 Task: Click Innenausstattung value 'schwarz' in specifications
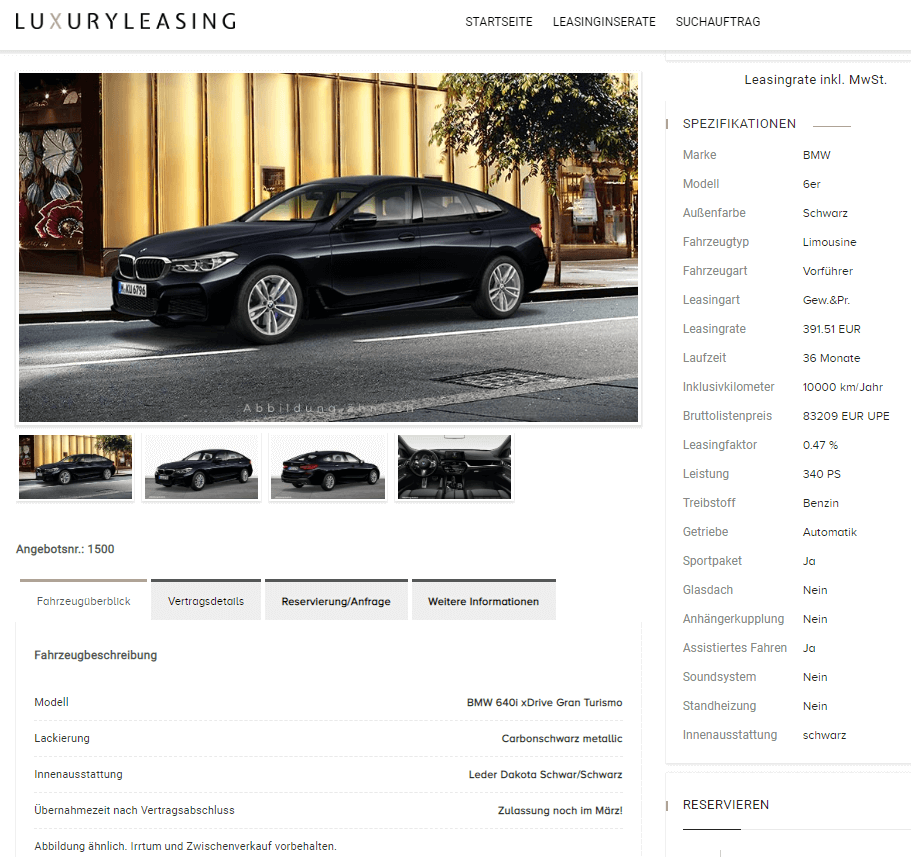click(824, 736)
